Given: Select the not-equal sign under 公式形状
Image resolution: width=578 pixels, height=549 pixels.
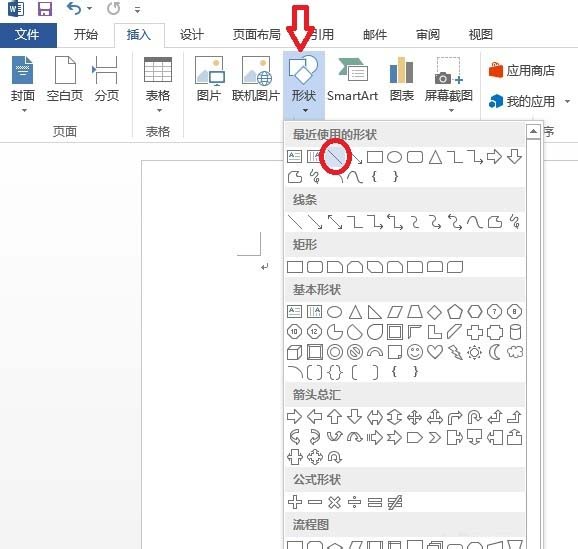Looking at the screenshot, I should pyautogui.click(x=395, y=502).
